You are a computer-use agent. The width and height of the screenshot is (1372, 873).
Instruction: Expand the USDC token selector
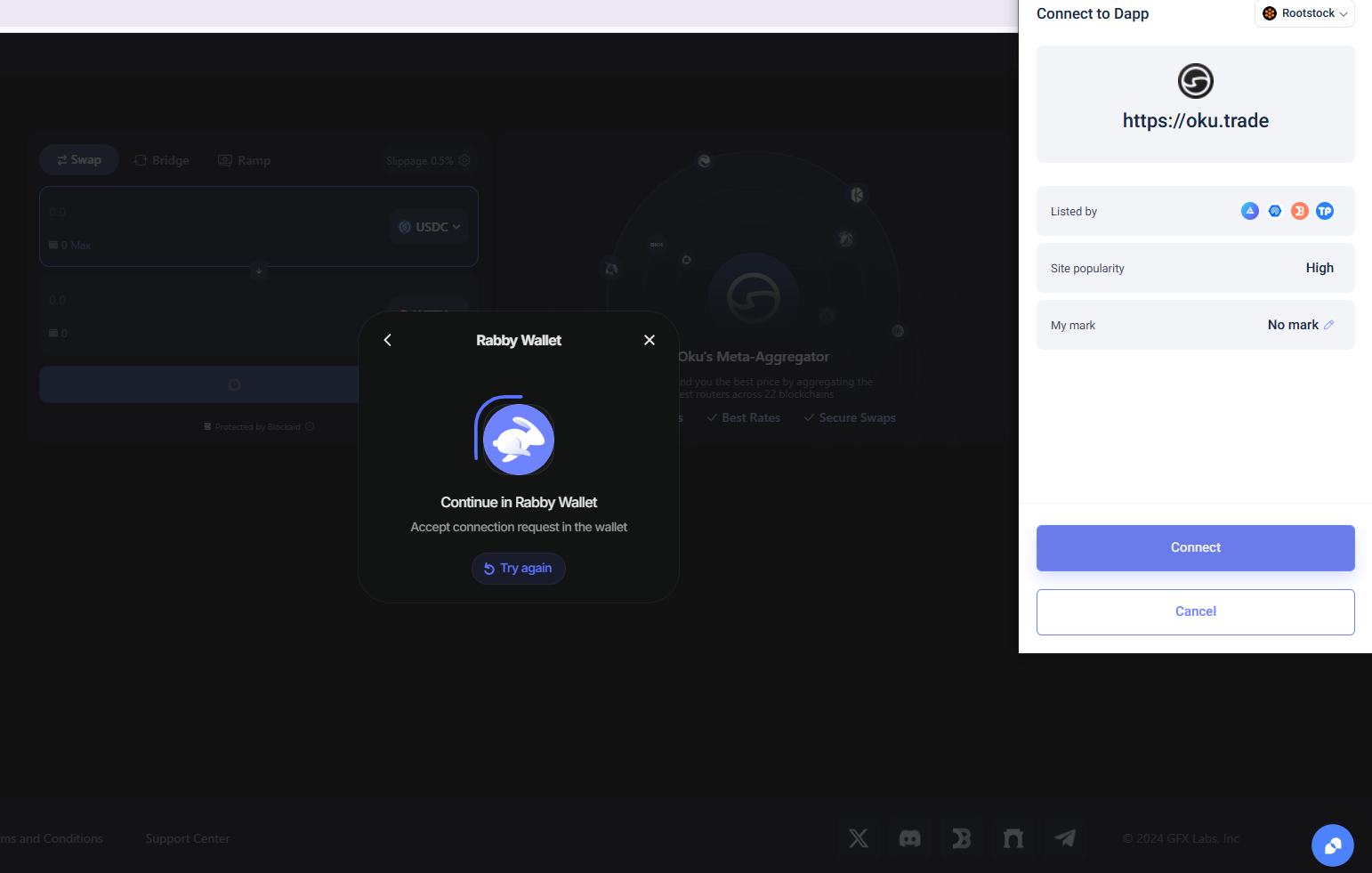pyautogui.click(x=430, y=227)
